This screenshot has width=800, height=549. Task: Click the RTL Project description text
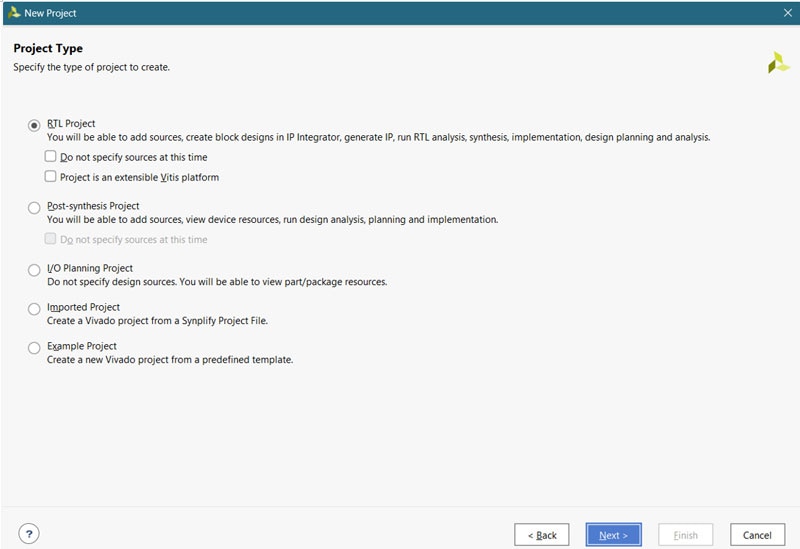click(x=378, y=137)
